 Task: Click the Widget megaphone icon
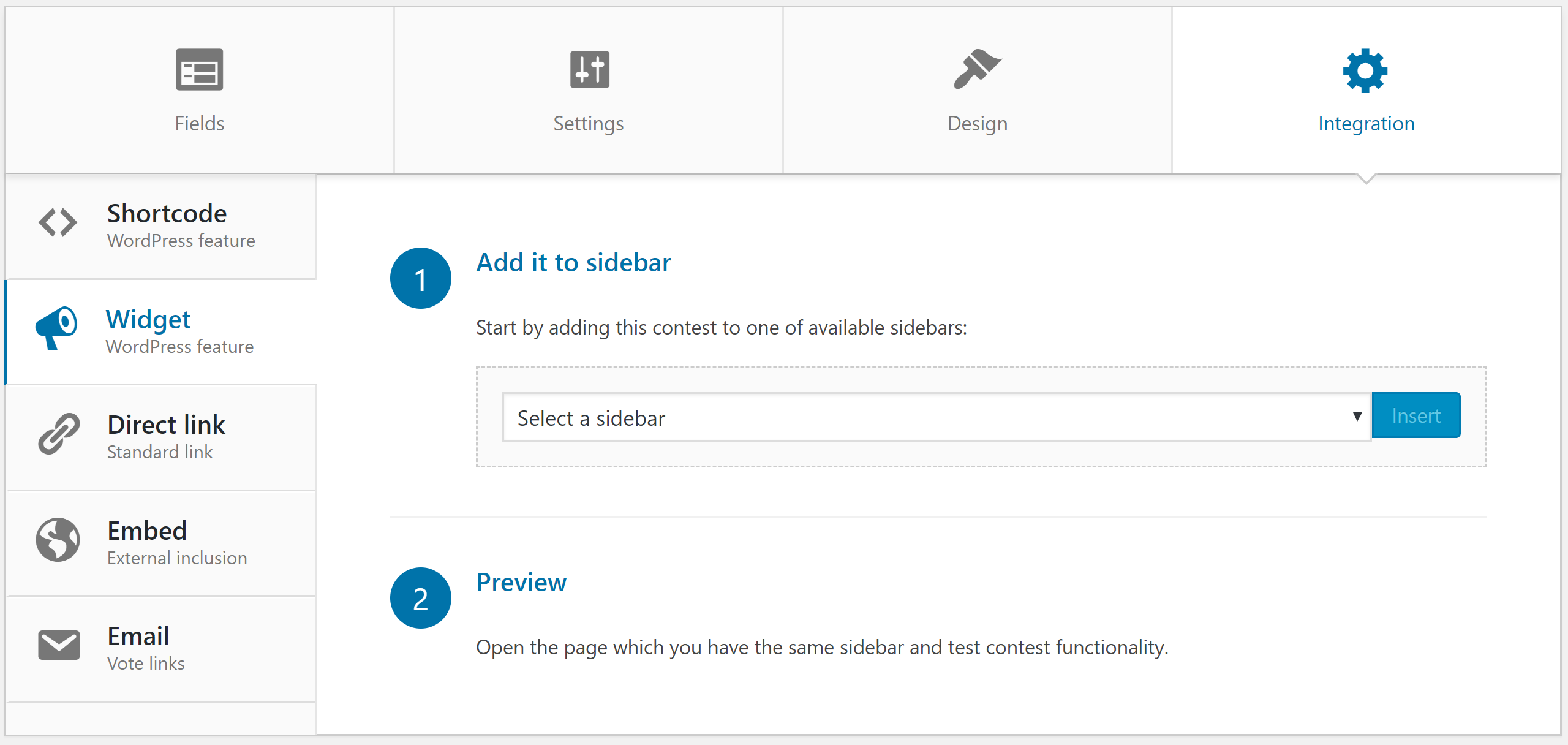pyautogui.click(x=57, y=328)
